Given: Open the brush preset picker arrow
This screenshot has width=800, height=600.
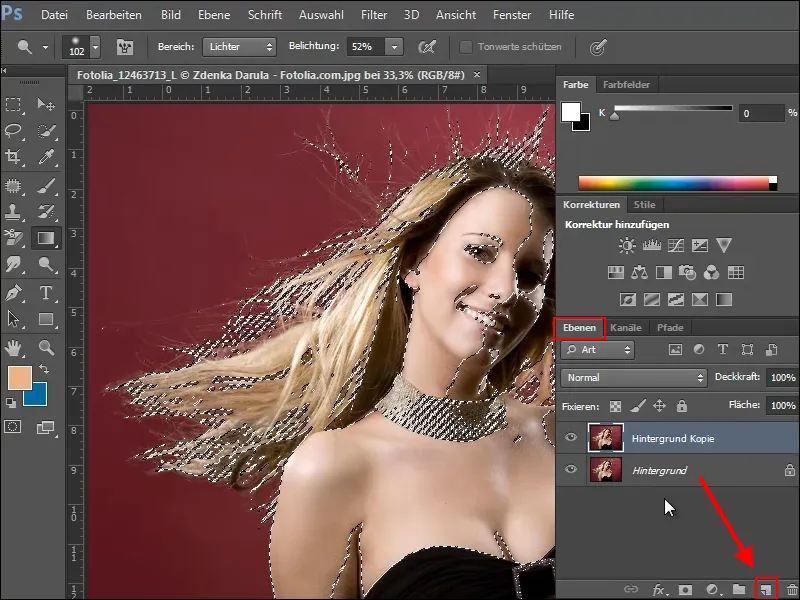Looking at the screenshot, I should [x=95, y=47].
